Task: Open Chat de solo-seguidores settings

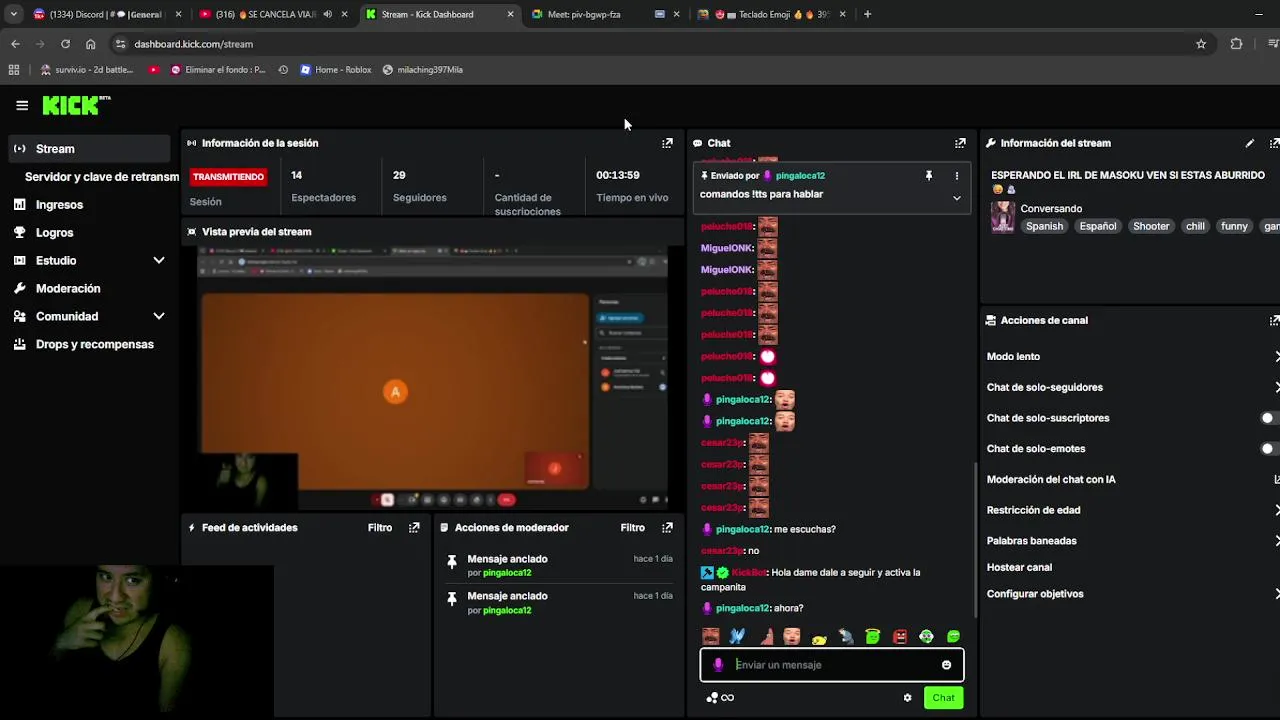Action: point(1131,387)
